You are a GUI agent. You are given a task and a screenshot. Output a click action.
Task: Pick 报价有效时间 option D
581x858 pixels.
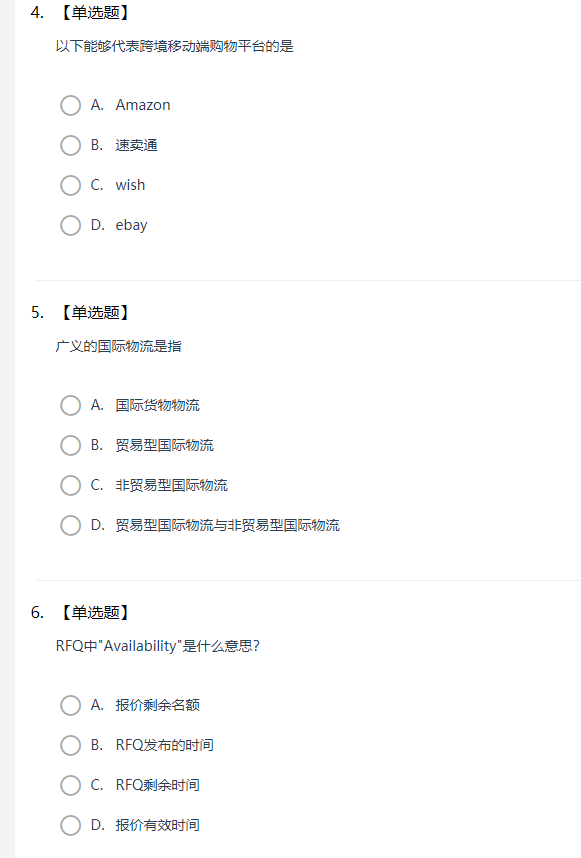click(71, 825)
